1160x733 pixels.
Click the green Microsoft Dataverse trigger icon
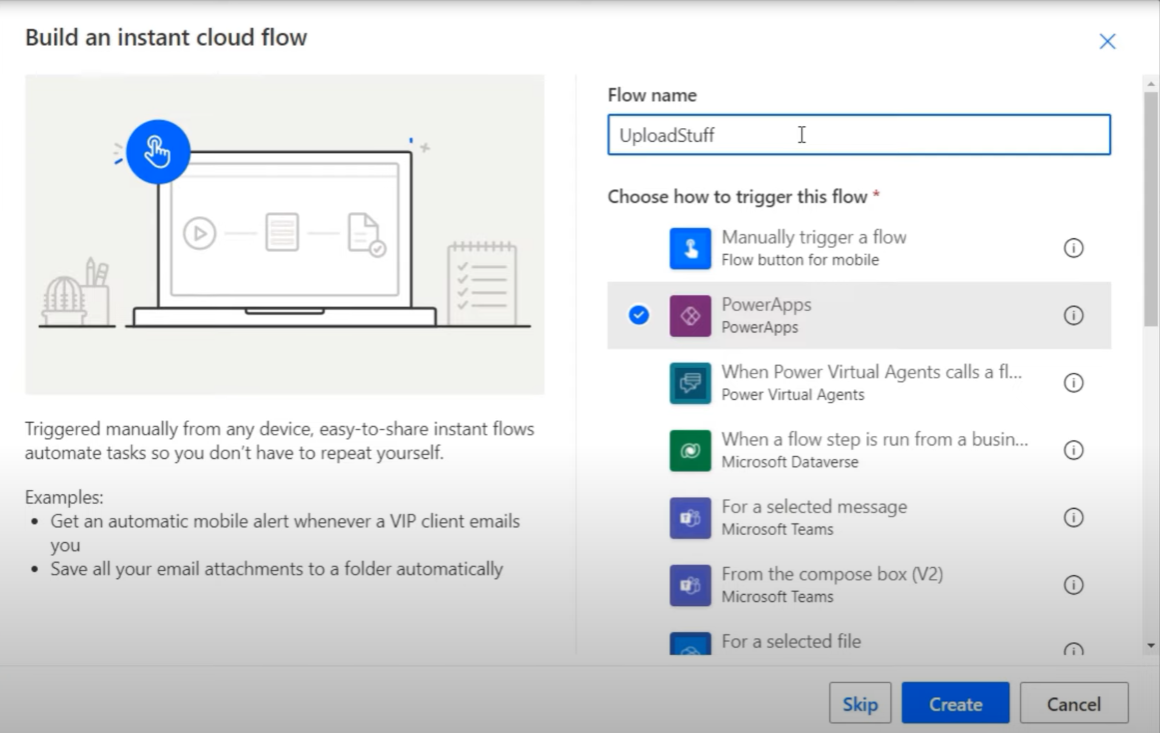pyautogui.click(x=690, y=450)
